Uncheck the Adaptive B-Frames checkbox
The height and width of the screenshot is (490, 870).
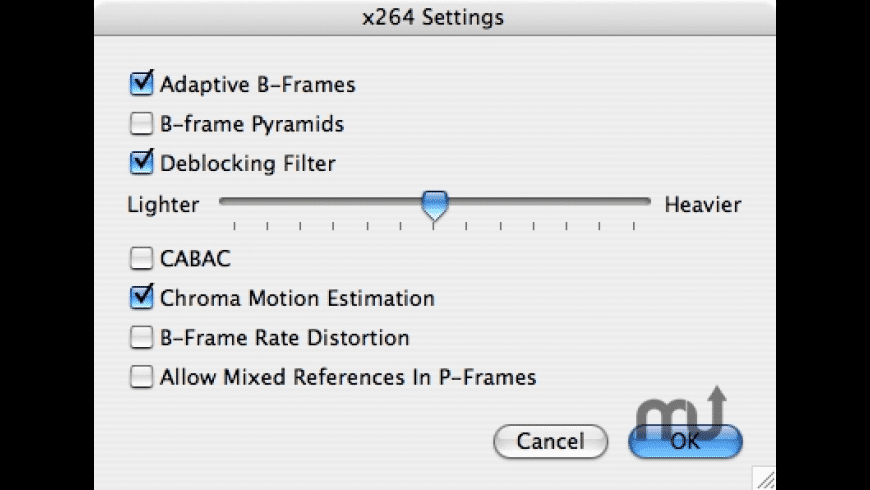point(141,84)
